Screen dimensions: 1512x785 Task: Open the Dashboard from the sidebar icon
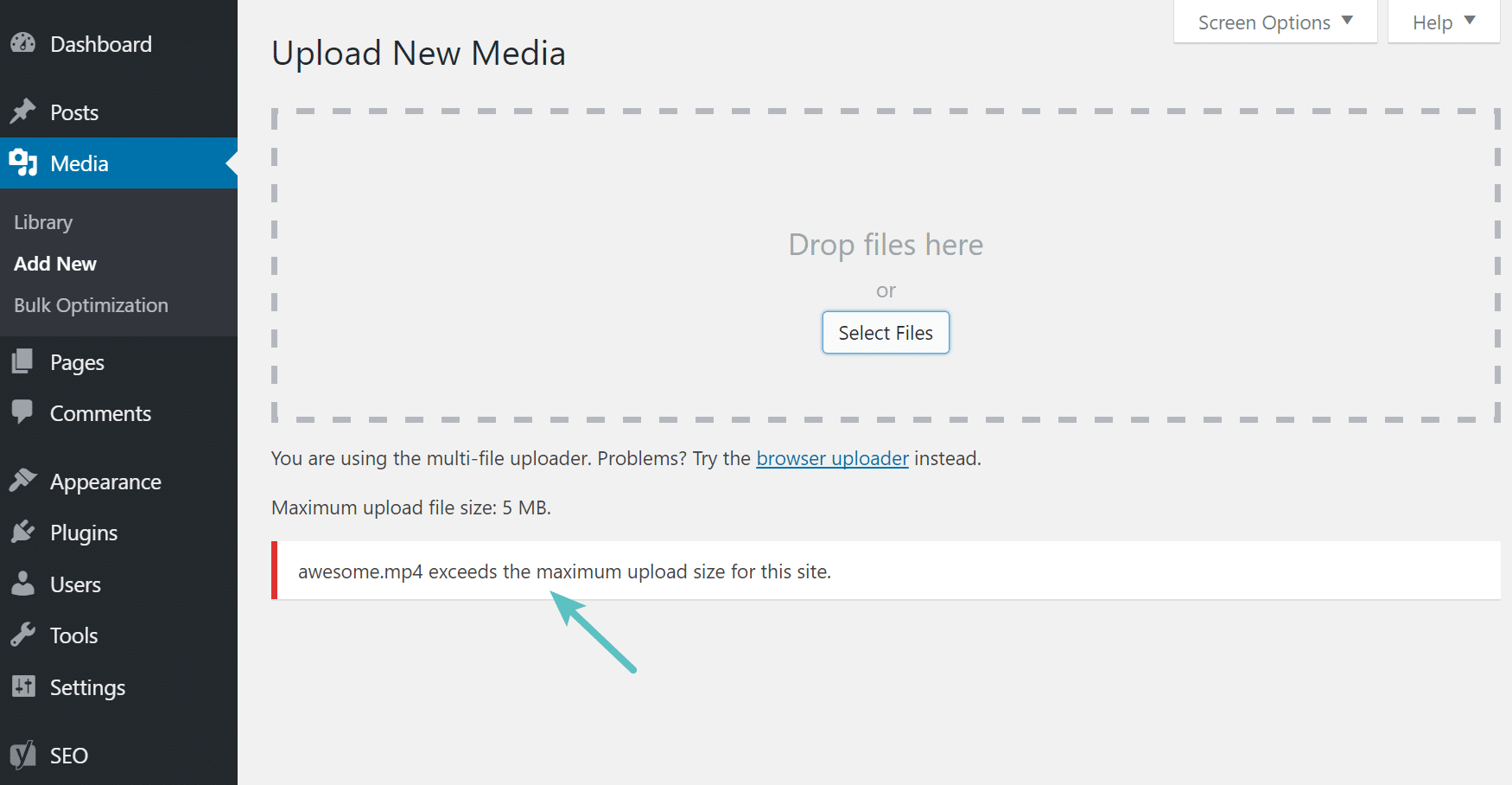click(23, 43)
